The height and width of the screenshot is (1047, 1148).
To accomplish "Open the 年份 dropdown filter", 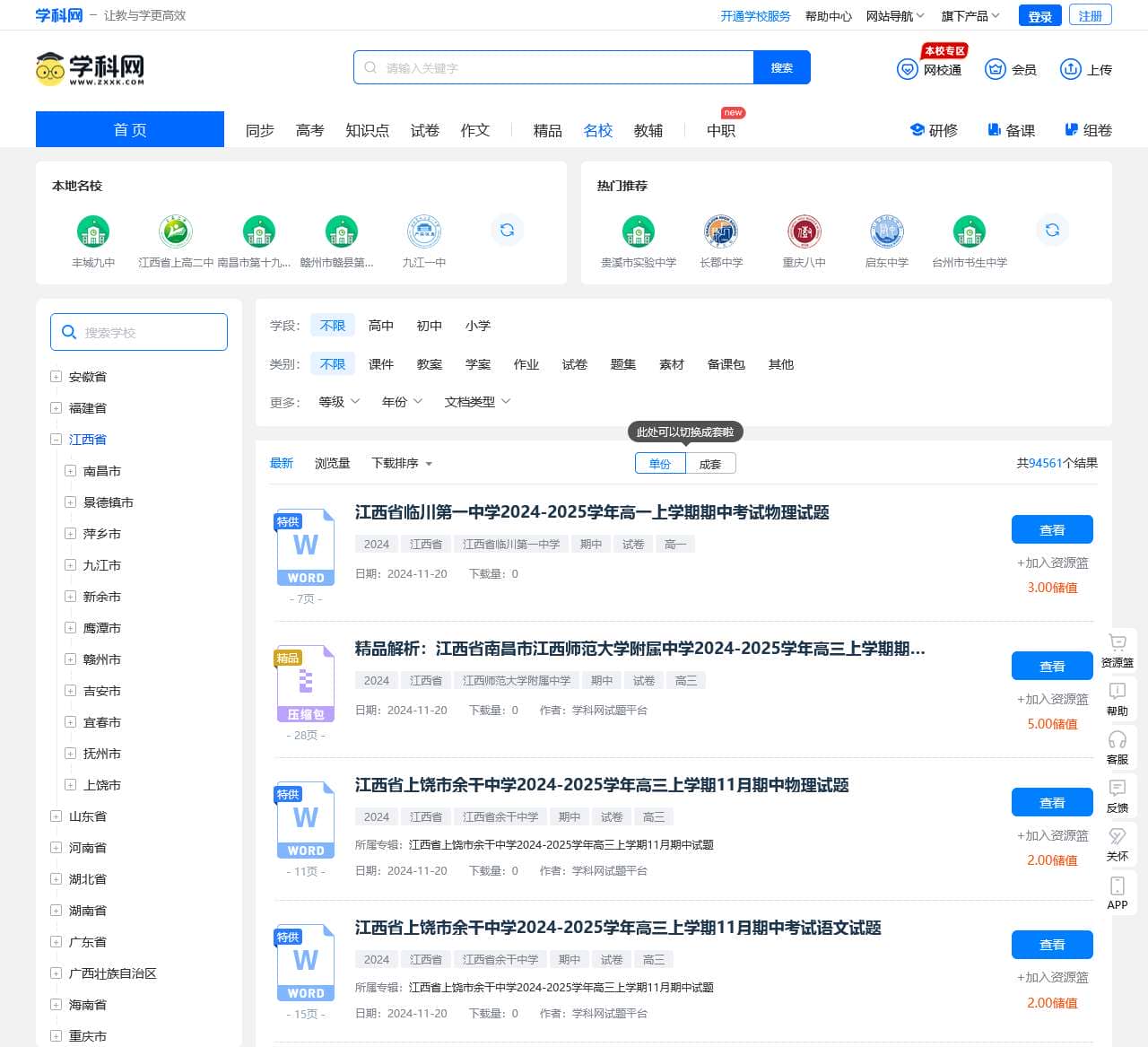I will [x=401, y=402].
